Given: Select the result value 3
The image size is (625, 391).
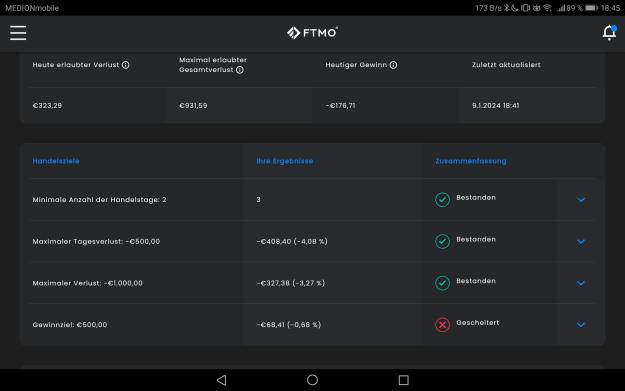Looking at the screenshot, I should pyautogui.click(x=258, y=200).
